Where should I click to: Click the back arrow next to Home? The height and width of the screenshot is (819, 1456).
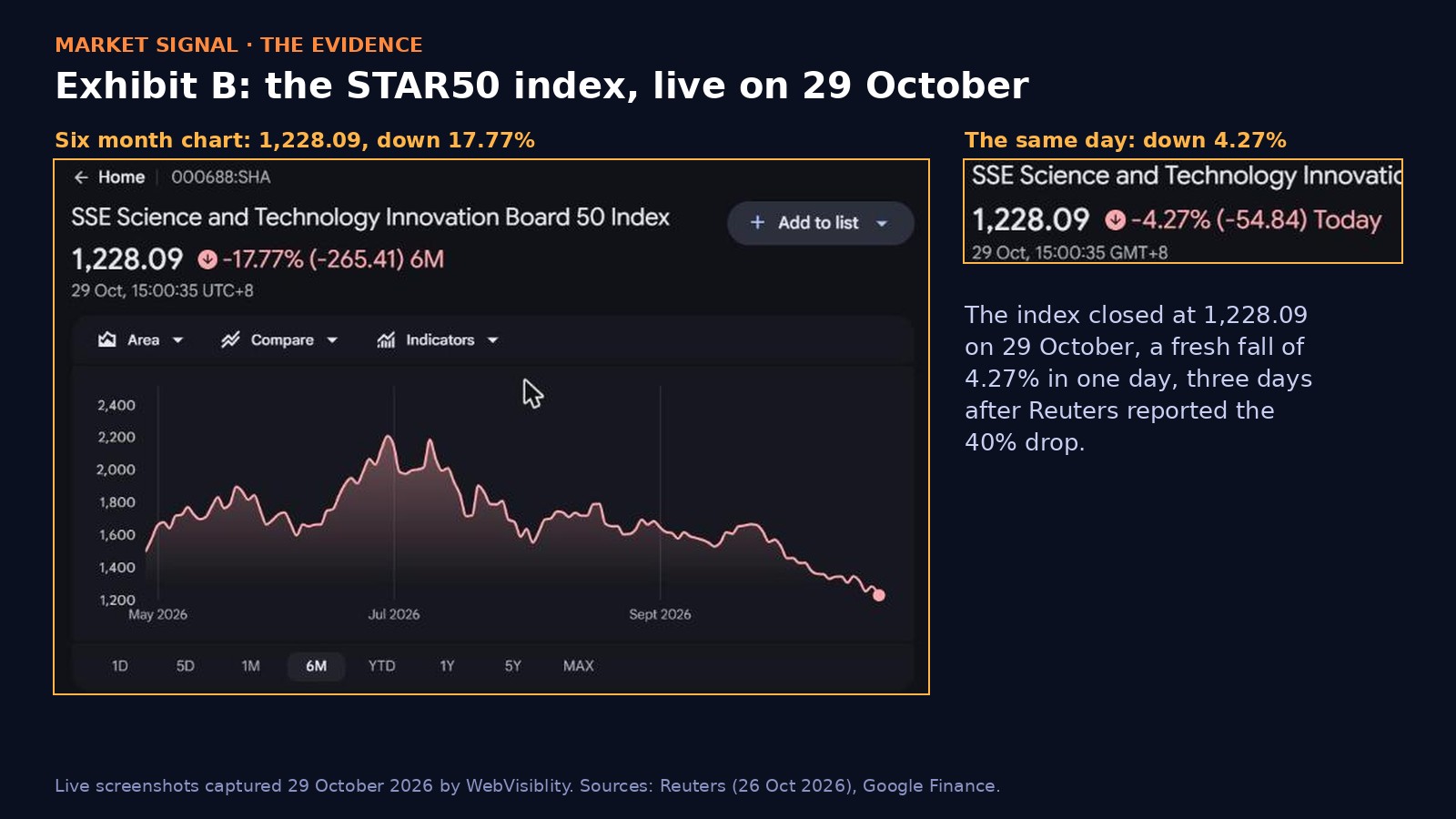pyautogui.click(x=81, y=177)
